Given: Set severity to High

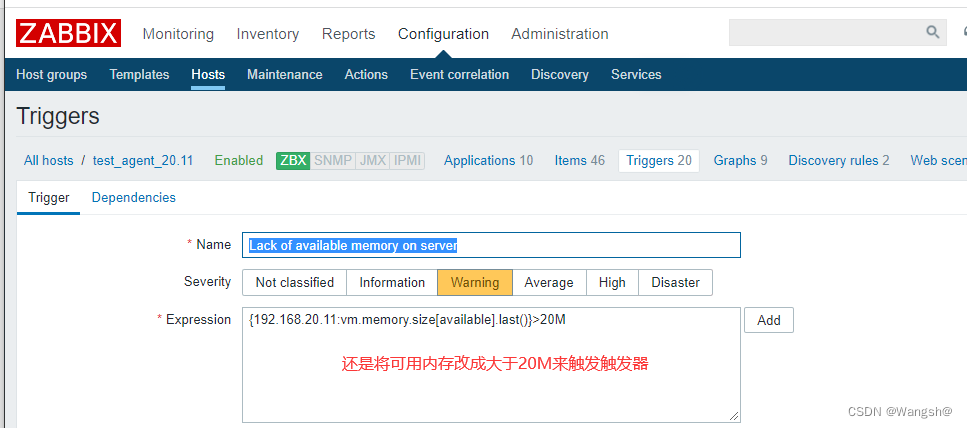Looking at the screenshot, I should pos(612,282).
